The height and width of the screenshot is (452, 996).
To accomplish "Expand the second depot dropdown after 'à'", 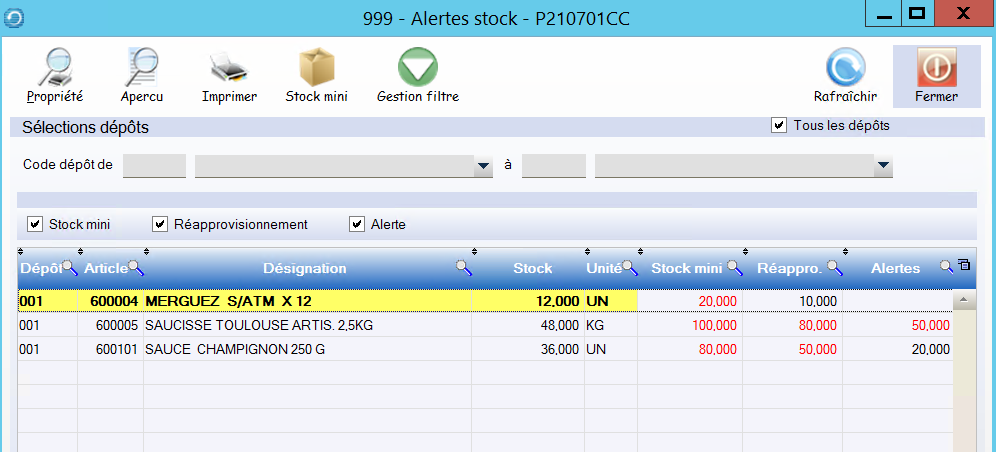I will pyautogui.click(x=883, y=166).
